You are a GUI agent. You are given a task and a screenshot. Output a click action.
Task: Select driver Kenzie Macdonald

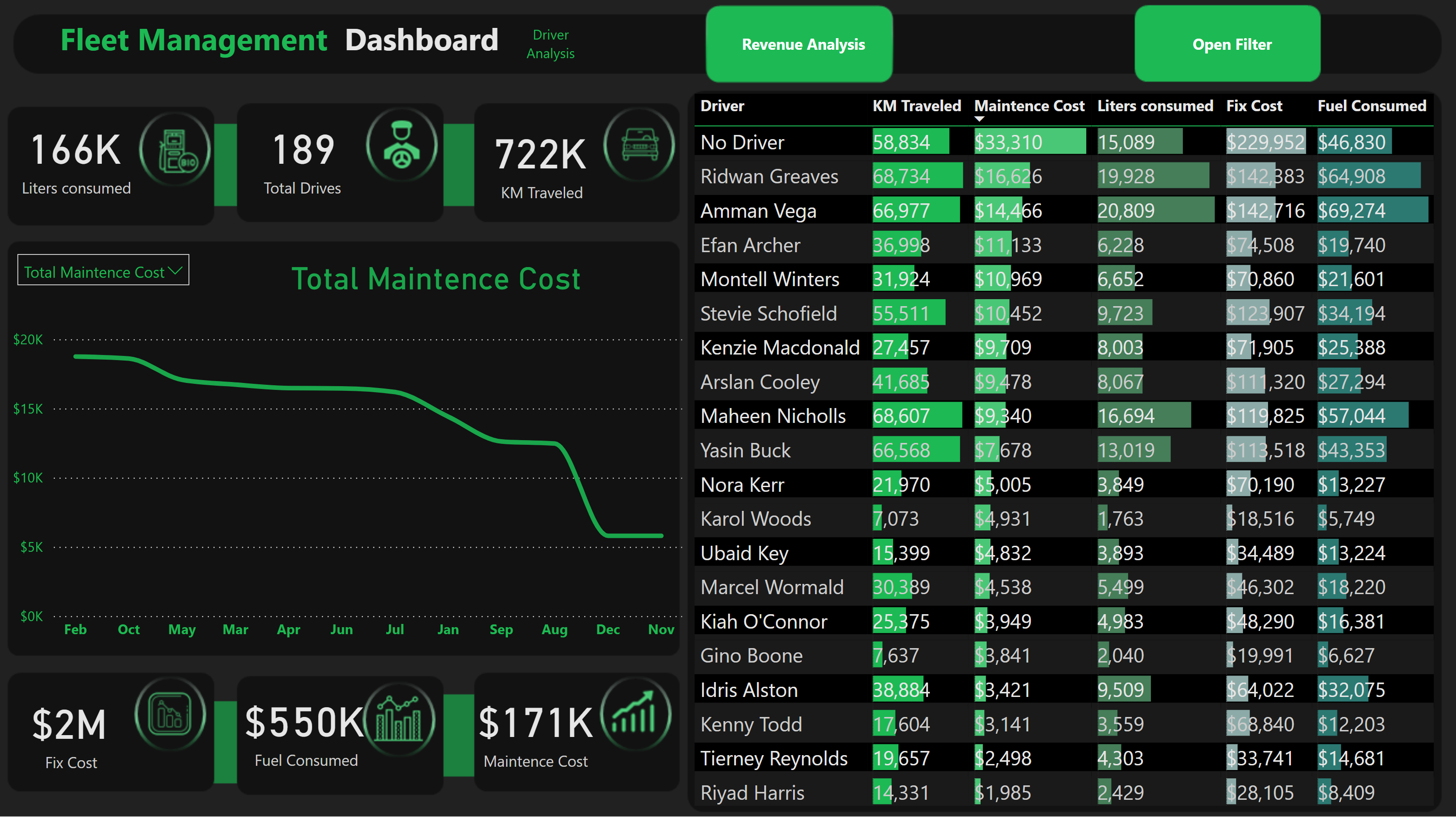click(x=780, y=348)
